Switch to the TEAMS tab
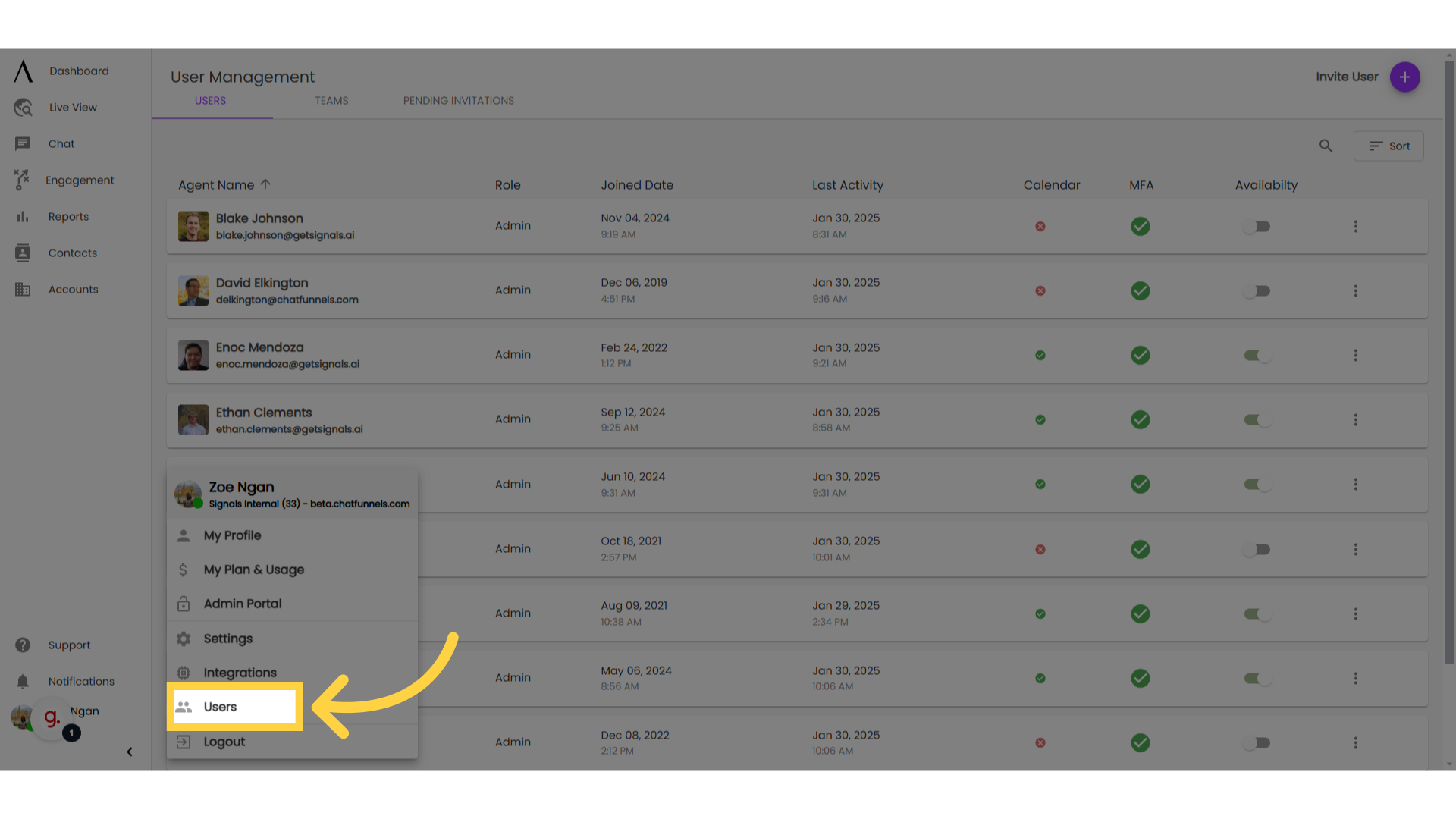This screenshot has width=1456, height=819. (x=331, y=100)
